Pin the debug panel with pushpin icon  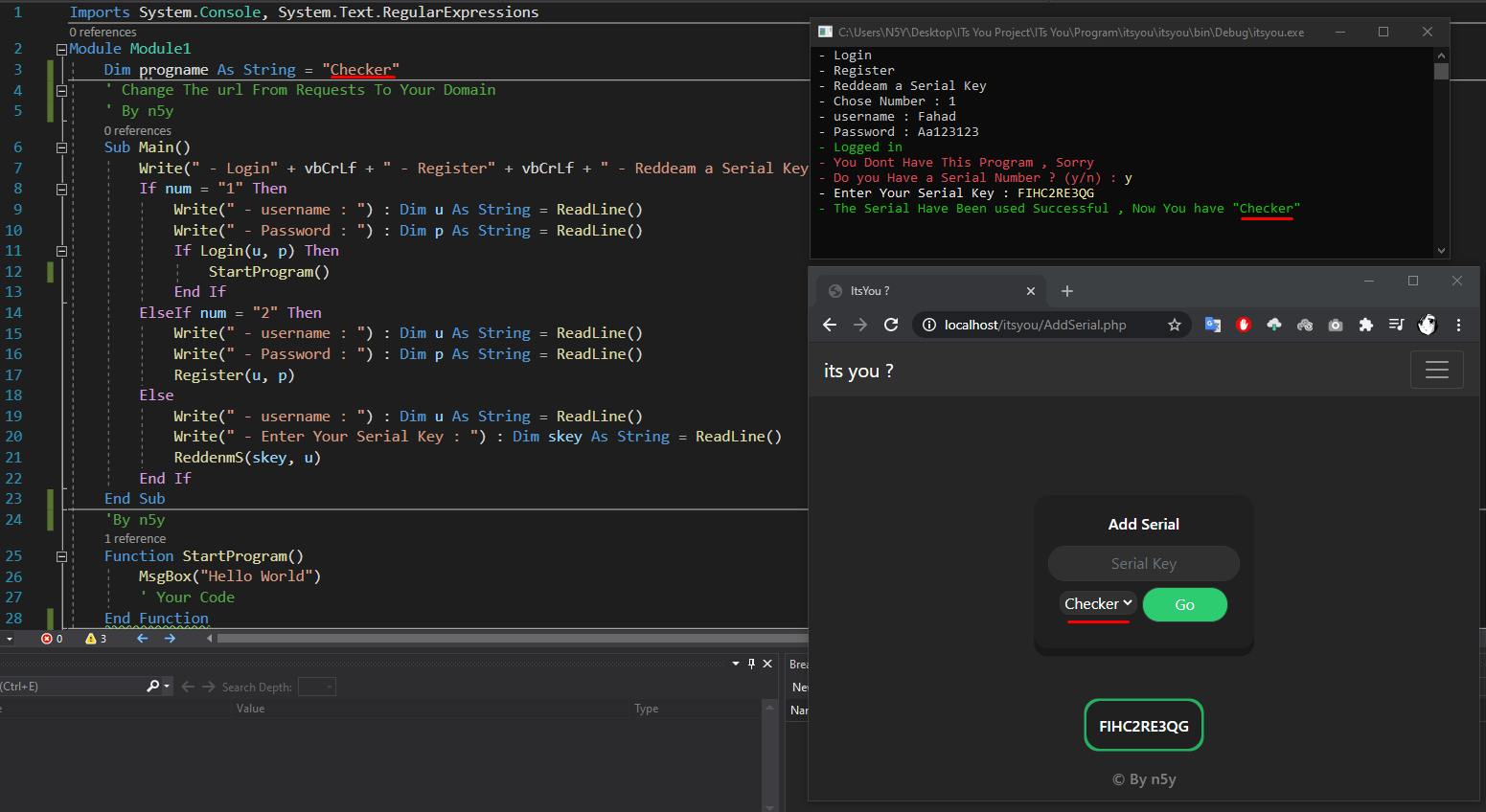tap(752, 664)
